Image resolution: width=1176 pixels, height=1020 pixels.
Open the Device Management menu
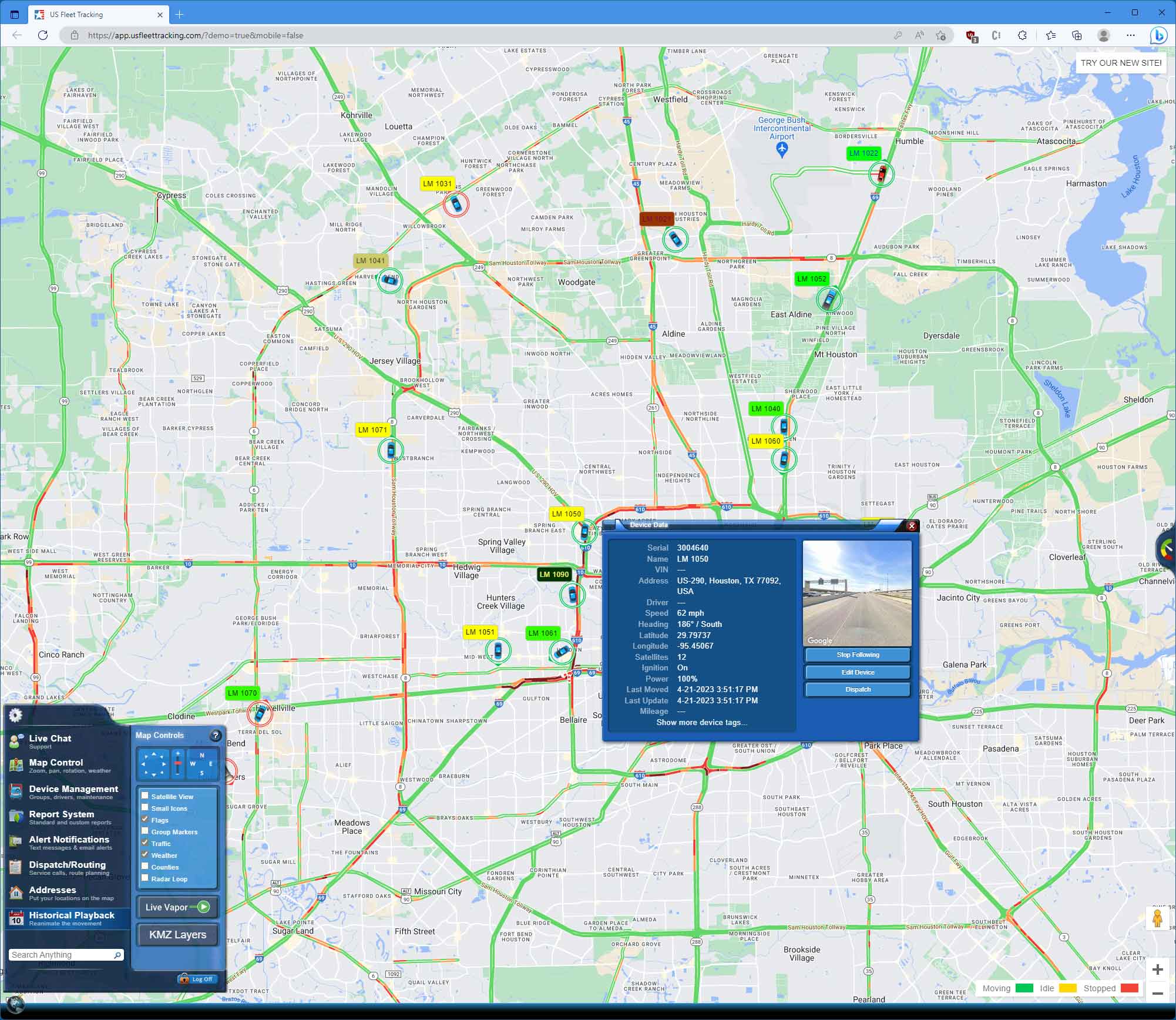[x=73, y=789]
